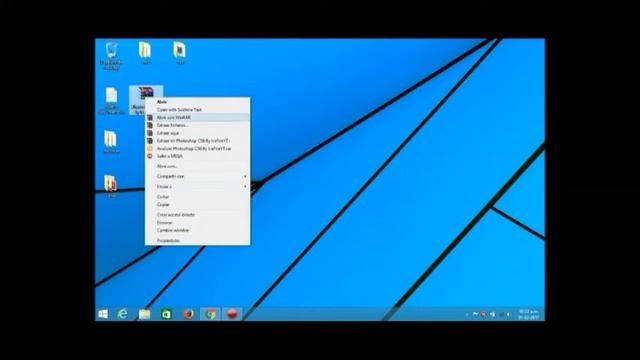The width and height of the screenshot is (640, 360).
Task: Expand the Compartir con submenu
Action: click(x=198, y=176)
